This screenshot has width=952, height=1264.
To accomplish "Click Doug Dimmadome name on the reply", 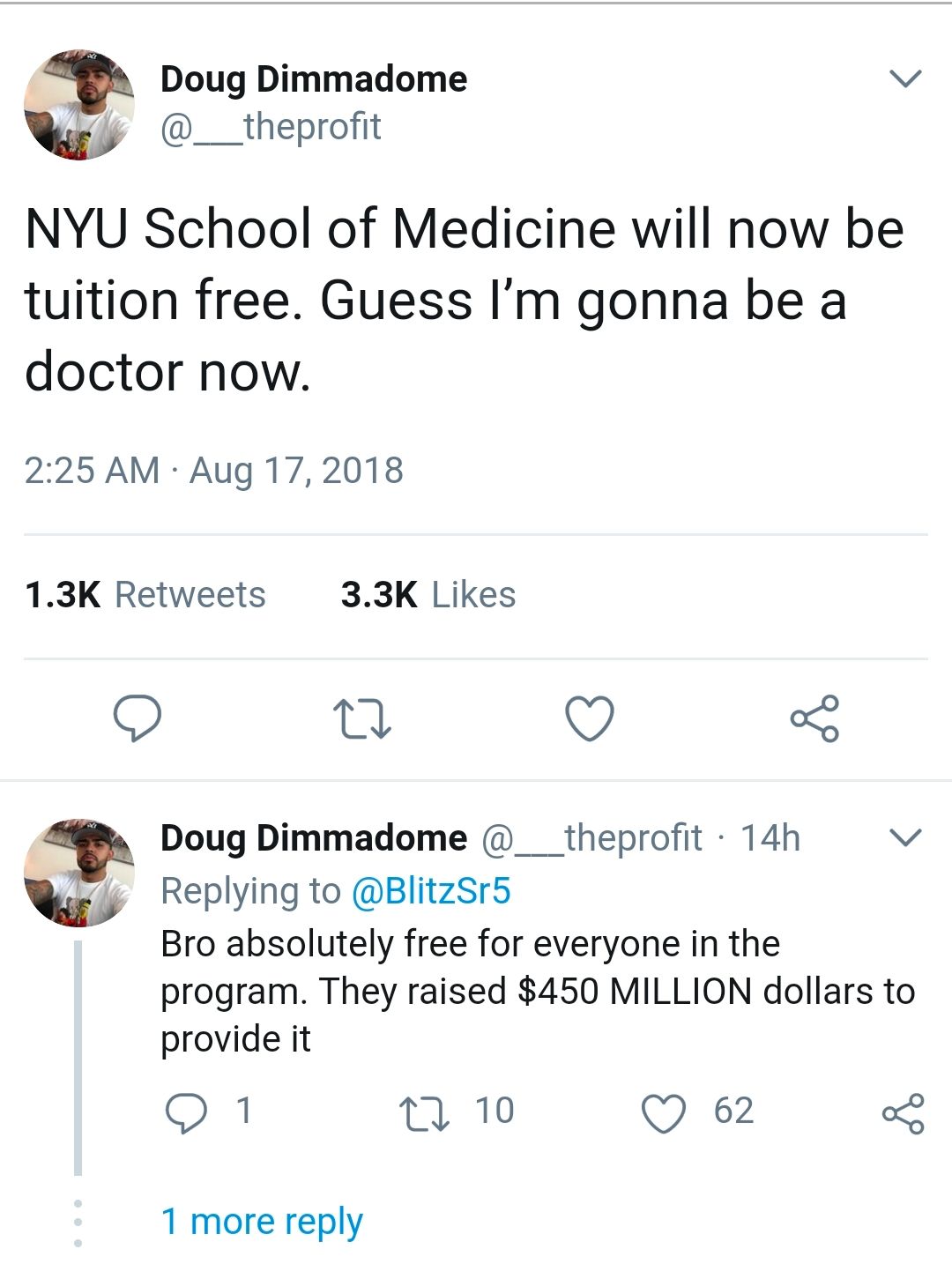I will coord(313,837).
